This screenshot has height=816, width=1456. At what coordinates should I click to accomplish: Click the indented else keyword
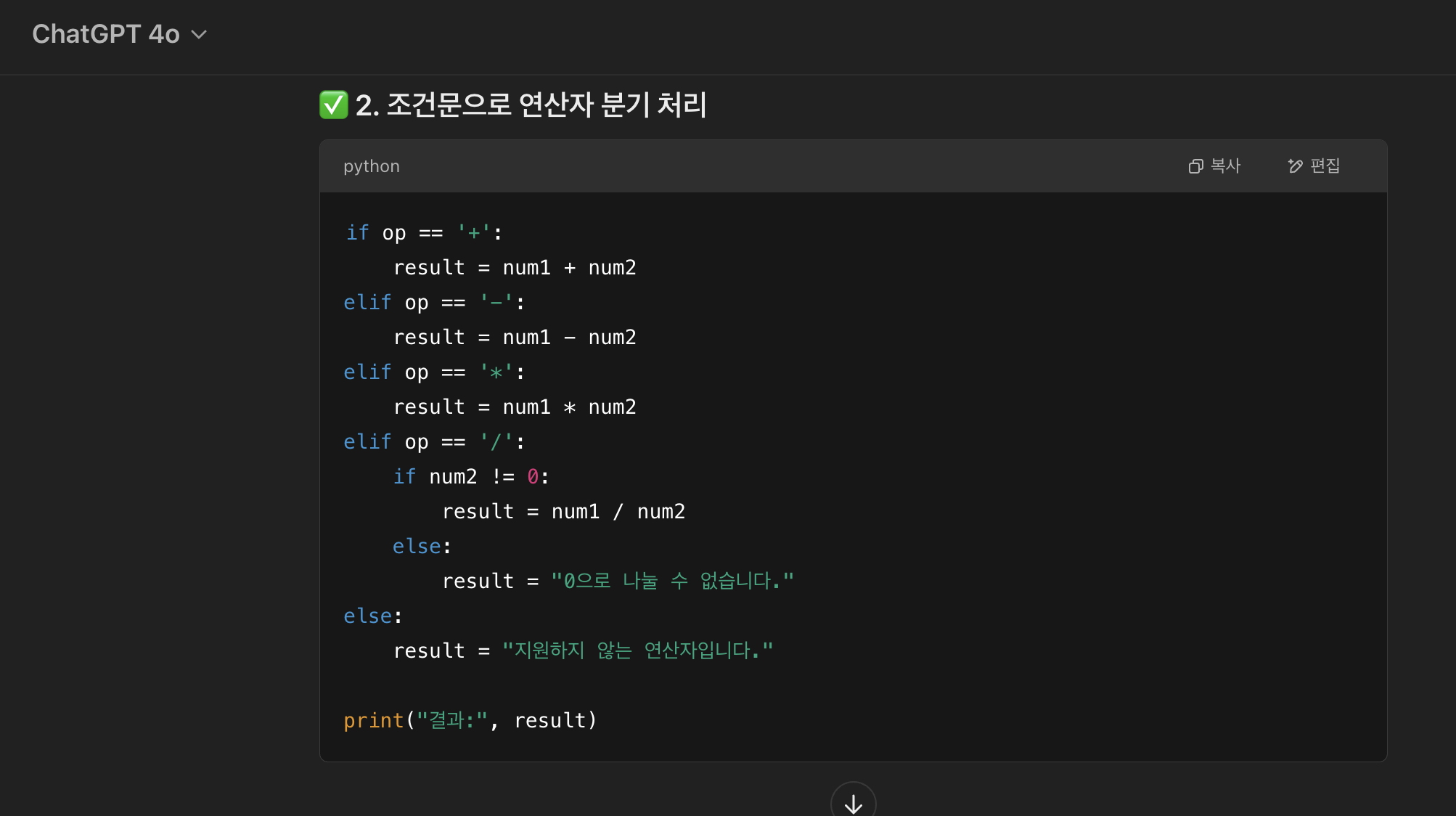click(417, 546)
